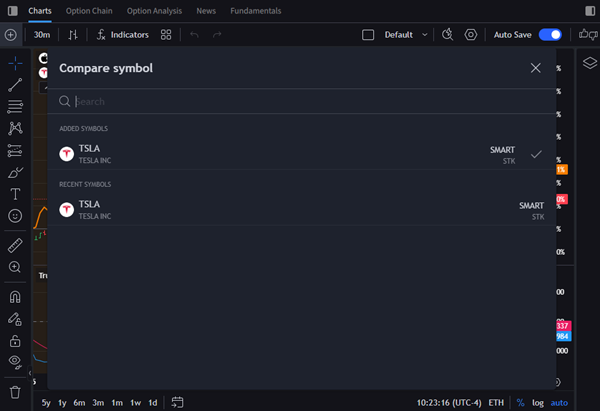Uncheck the TSLA added symbol checkmark
600x411 pixels.
536,154
